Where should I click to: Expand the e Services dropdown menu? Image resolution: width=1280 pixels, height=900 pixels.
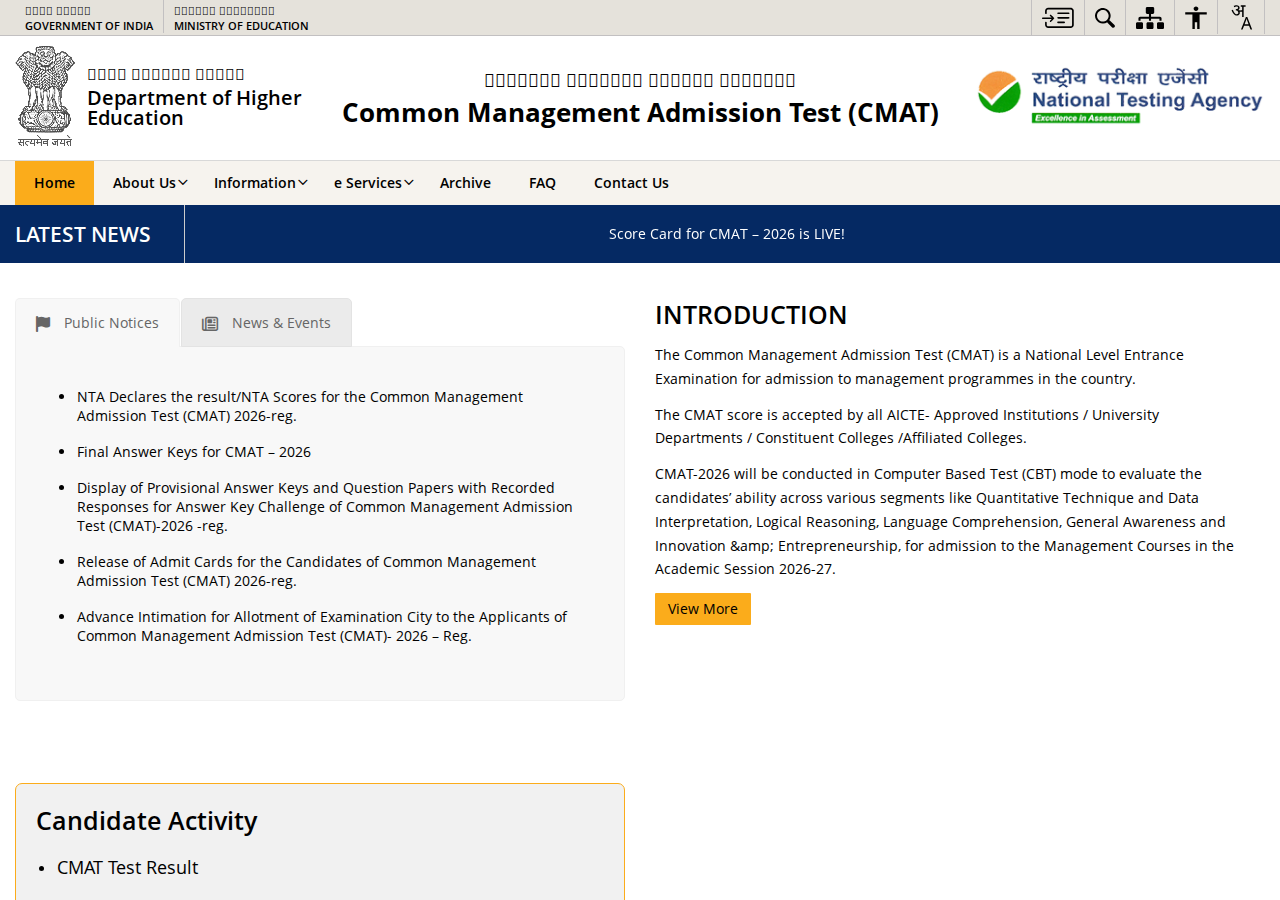tap(373, 183)
